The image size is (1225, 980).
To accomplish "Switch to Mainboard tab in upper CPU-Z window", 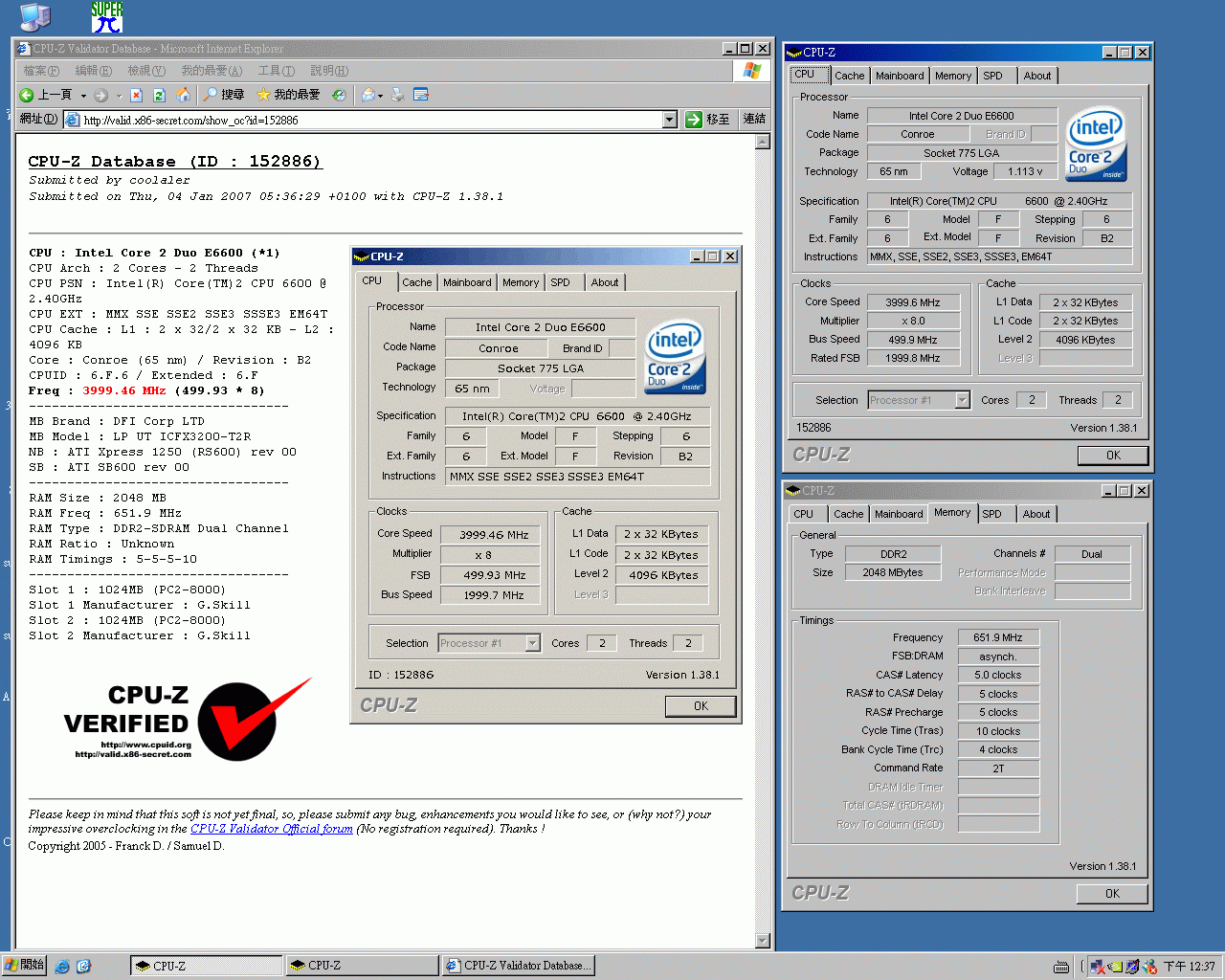I will click(900, 76).
